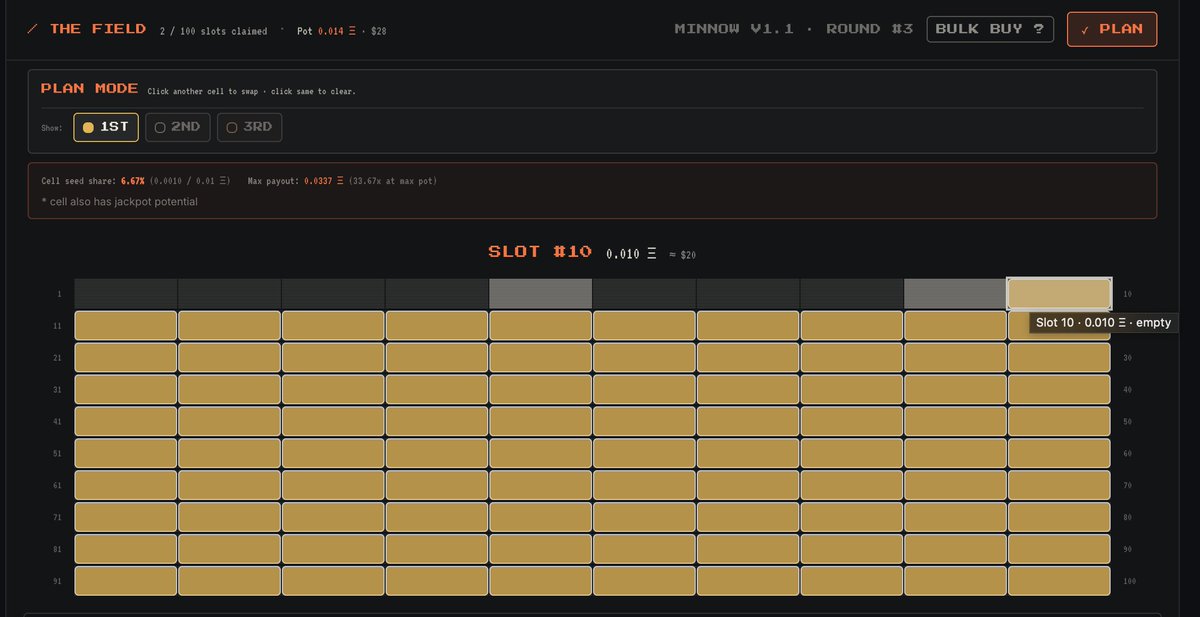Image resolution: width=1200 pixels, height=617 pixels.
Task: Pick slot 70 at end of row 61
Action: [x=1059, y=486]
